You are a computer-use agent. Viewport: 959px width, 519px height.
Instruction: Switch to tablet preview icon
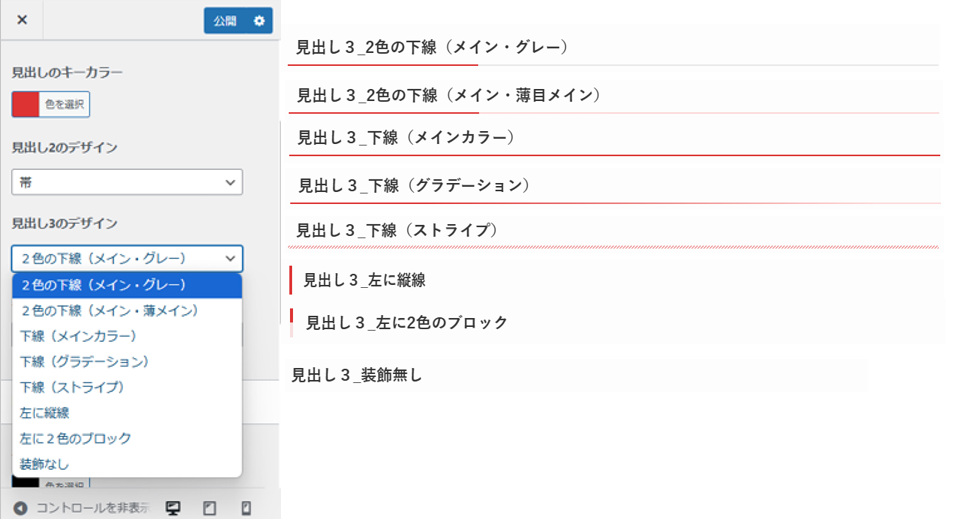(x=210, y=508)
